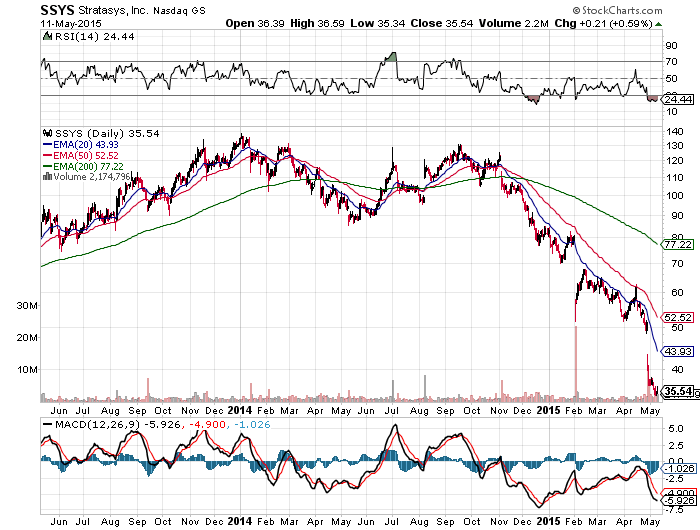Click the -1.026 MACD histogram axis tag
This screenshot has width=700, height=530.
point(679,468)
